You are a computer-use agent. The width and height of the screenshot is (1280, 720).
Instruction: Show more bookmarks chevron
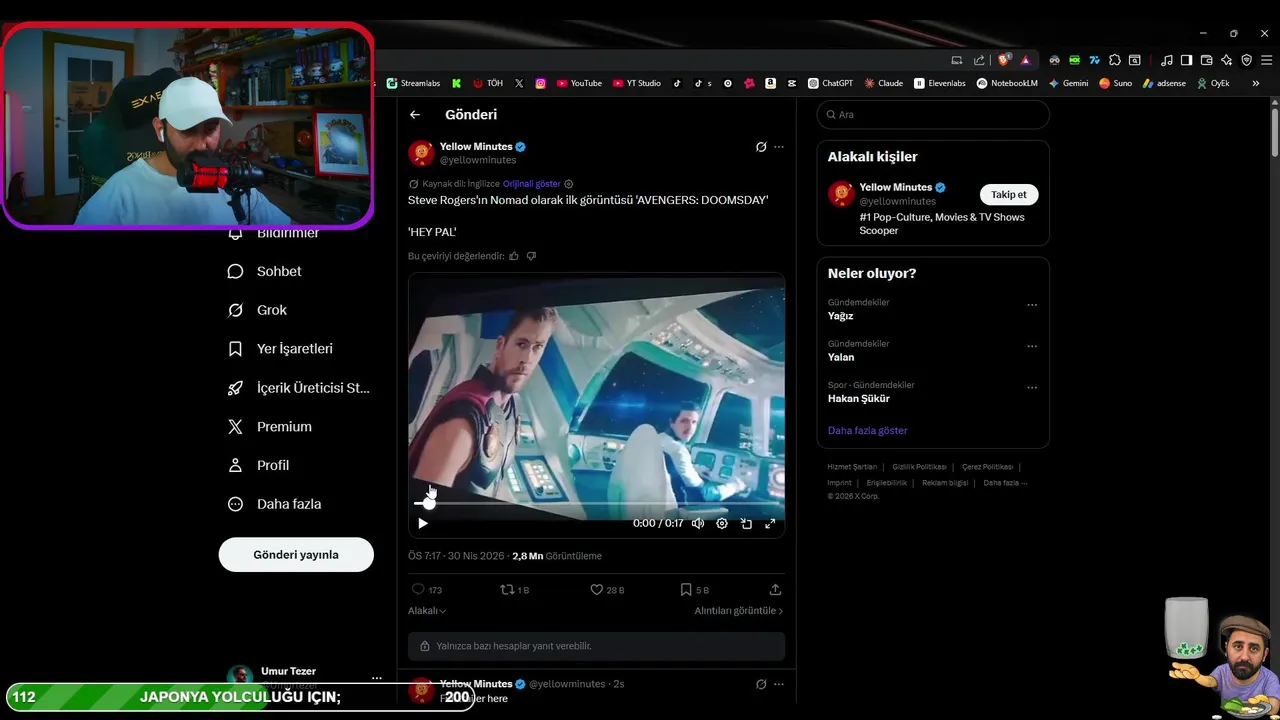(1255, 83)
